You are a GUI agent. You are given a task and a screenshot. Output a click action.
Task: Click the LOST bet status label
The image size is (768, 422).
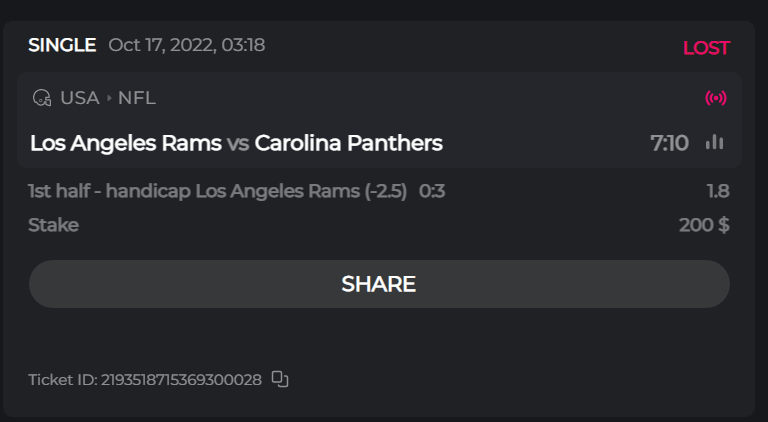[706, 48]
